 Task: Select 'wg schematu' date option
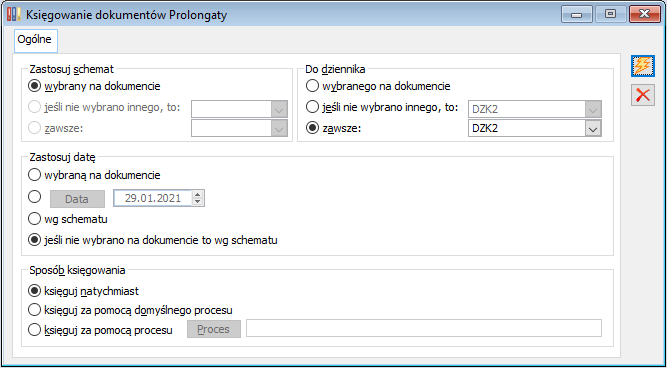(x=67, y=220)
